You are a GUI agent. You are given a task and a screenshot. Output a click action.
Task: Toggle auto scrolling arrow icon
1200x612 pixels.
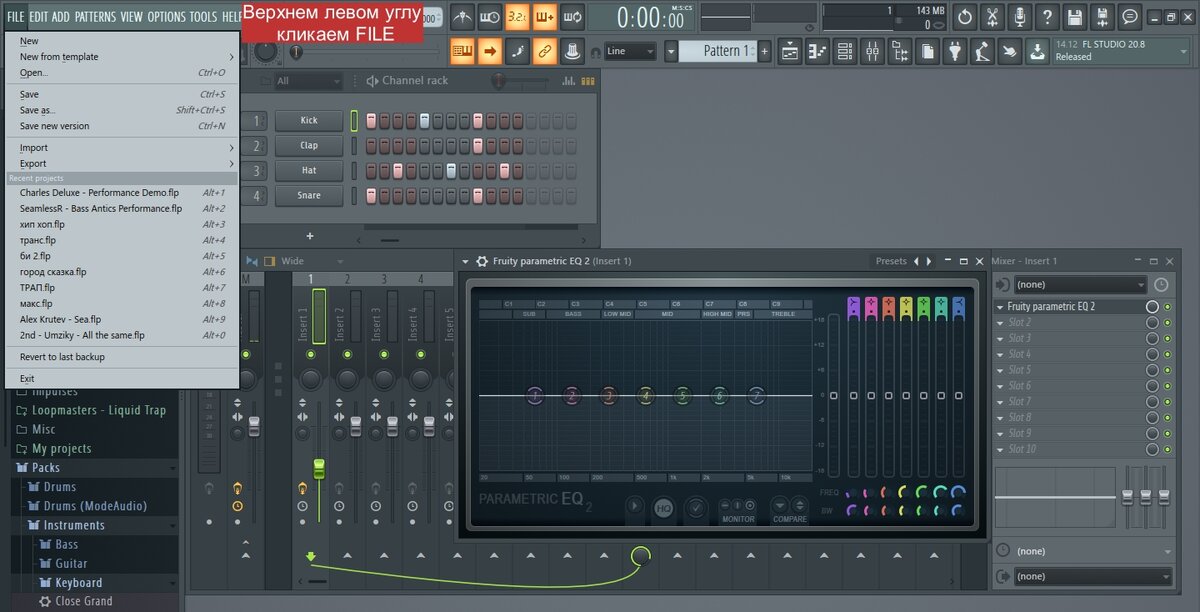click(x=490, y=51)
